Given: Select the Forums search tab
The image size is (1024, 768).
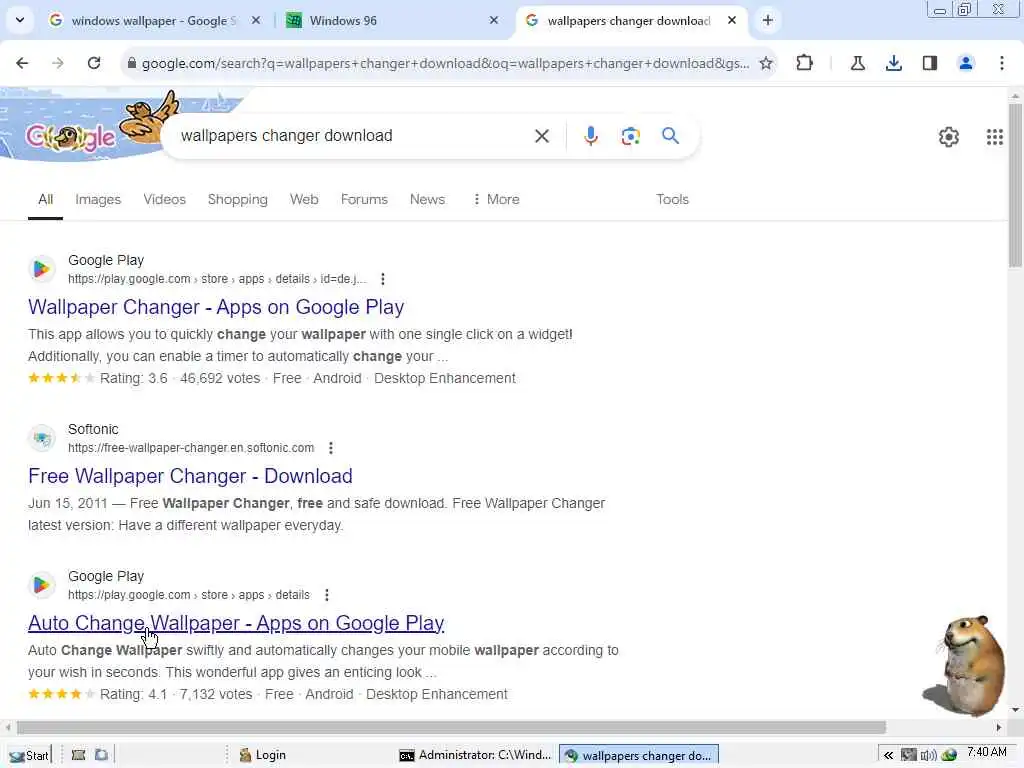Looking at the screenshot, I should click(364, 199).
